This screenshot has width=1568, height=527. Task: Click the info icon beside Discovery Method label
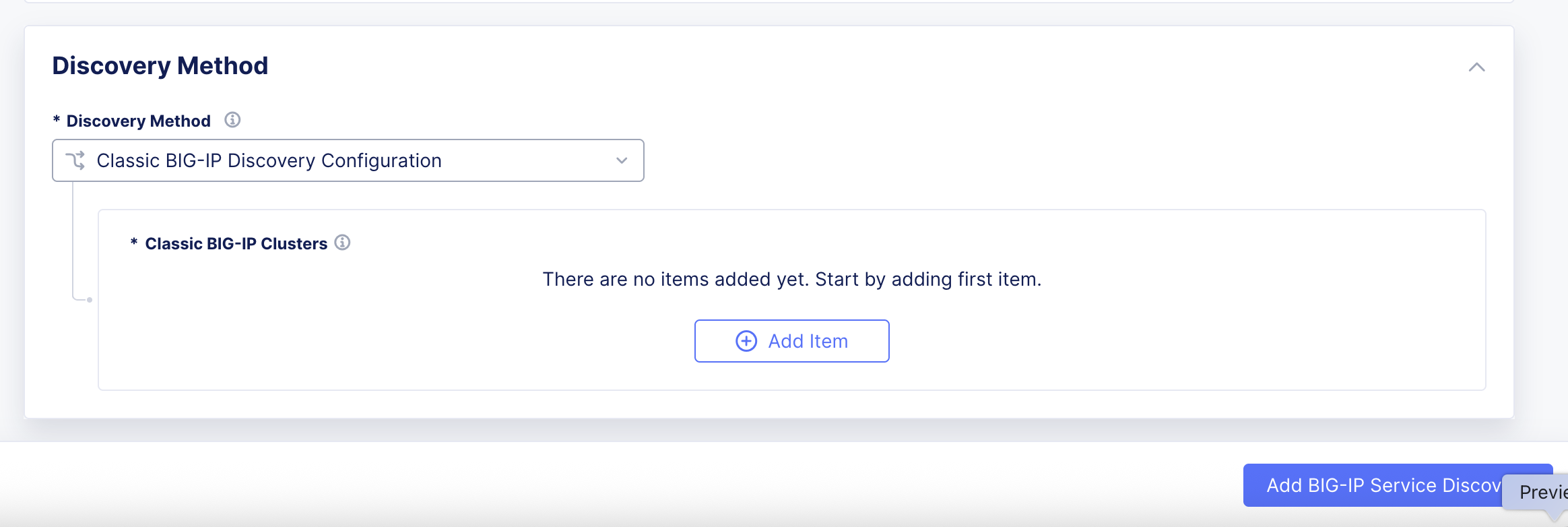click(232, 120)
